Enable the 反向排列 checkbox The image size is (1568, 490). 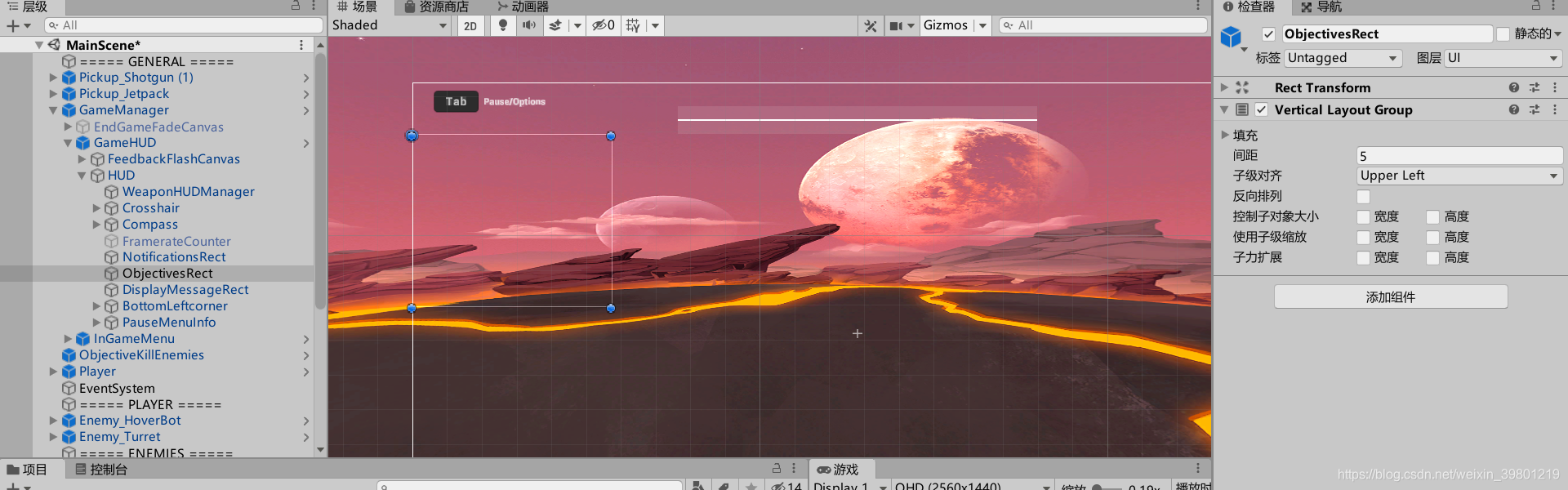click(x=1363, y=197)
